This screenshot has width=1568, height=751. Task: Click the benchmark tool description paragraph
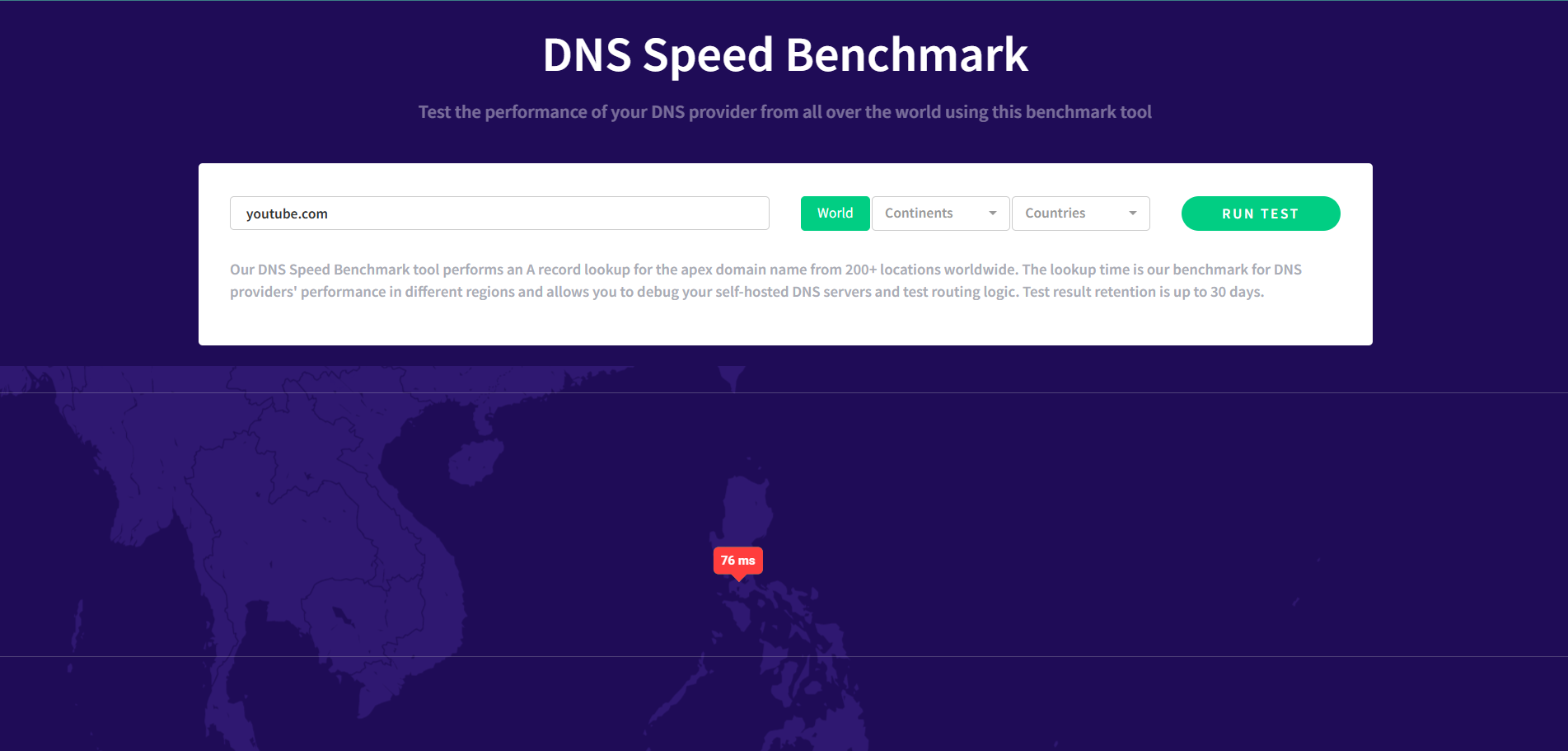[766, 280]
